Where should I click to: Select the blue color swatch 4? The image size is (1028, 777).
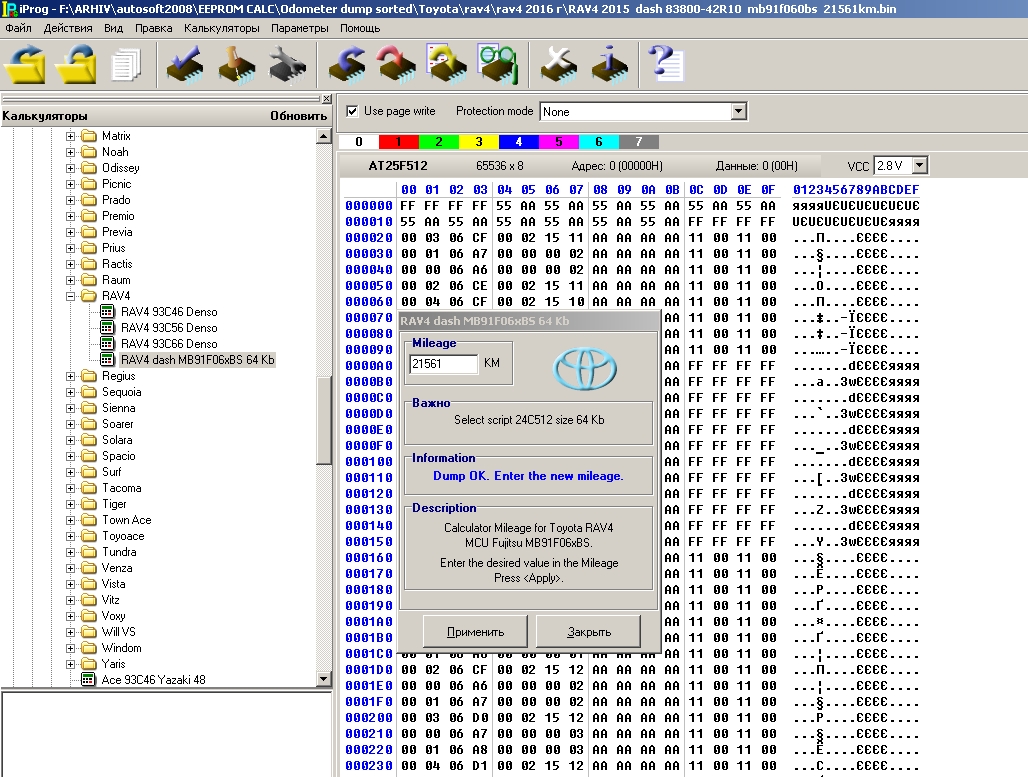point(519,142)
